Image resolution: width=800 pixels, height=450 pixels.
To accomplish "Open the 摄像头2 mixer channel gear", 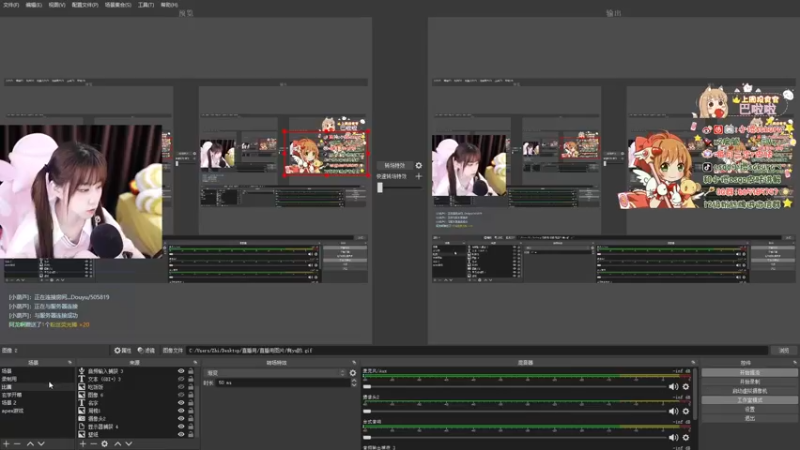I will [x=686, y=411].
